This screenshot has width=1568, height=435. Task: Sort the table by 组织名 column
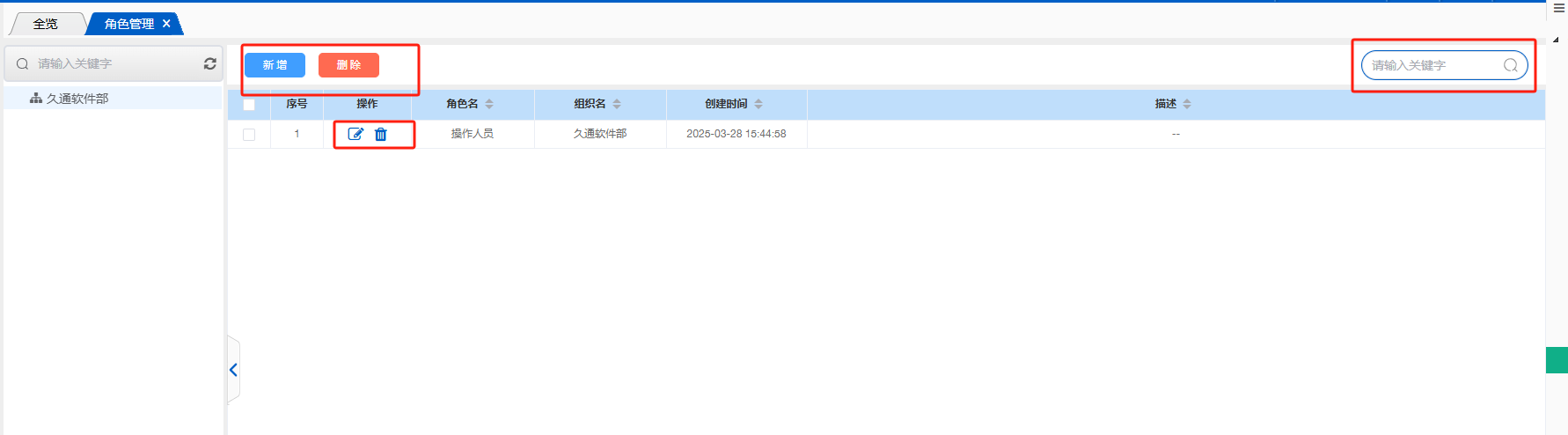tap(617, 104)
